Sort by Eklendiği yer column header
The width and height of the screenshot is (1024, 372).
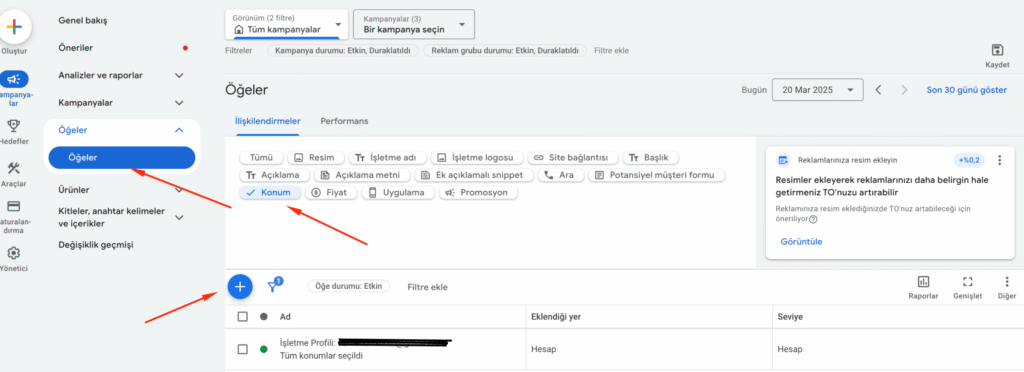(x=556, y=317)
